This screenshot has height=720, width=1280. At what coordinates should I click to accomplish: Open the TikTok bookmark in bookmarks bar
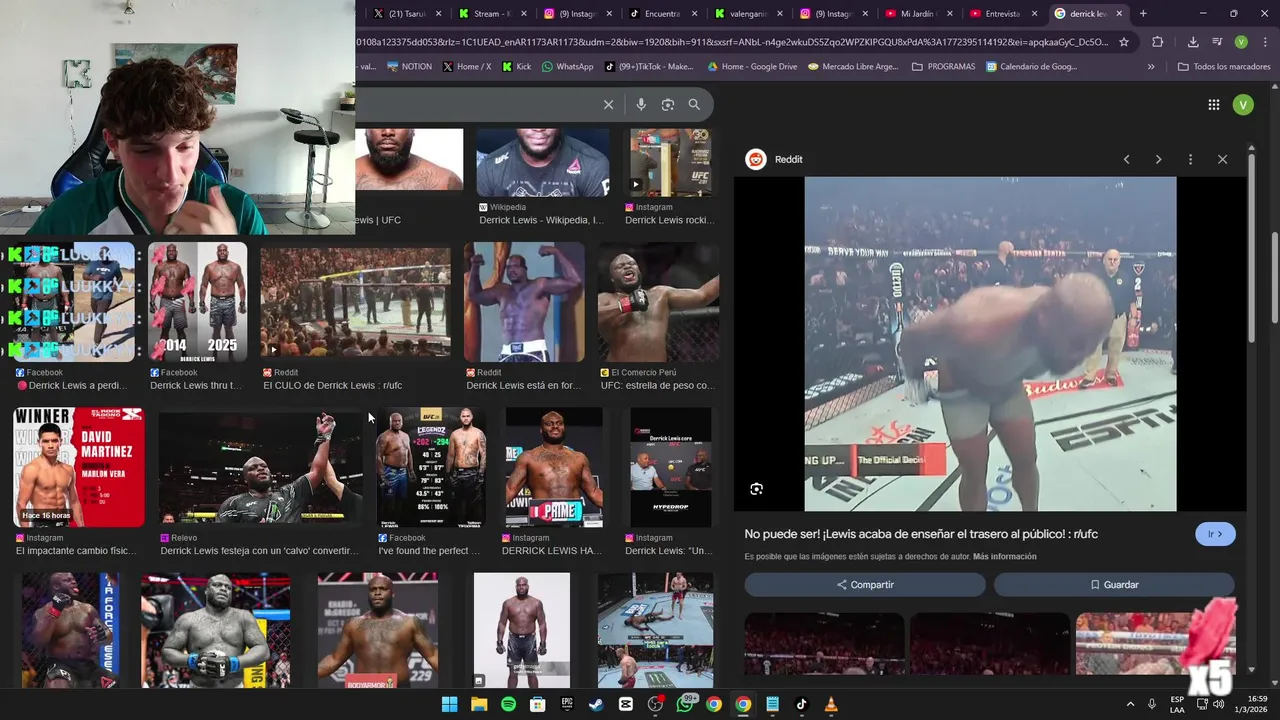pyautogui.click(x=648, y=67)
